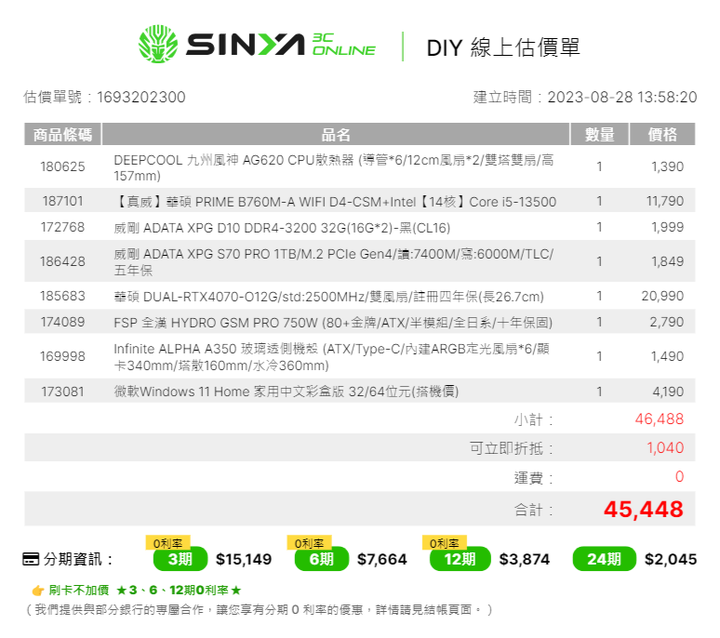Click the SINYA green lion logo icon
Image resolution: width=720 pixels, height=638 pixels.
158,44
